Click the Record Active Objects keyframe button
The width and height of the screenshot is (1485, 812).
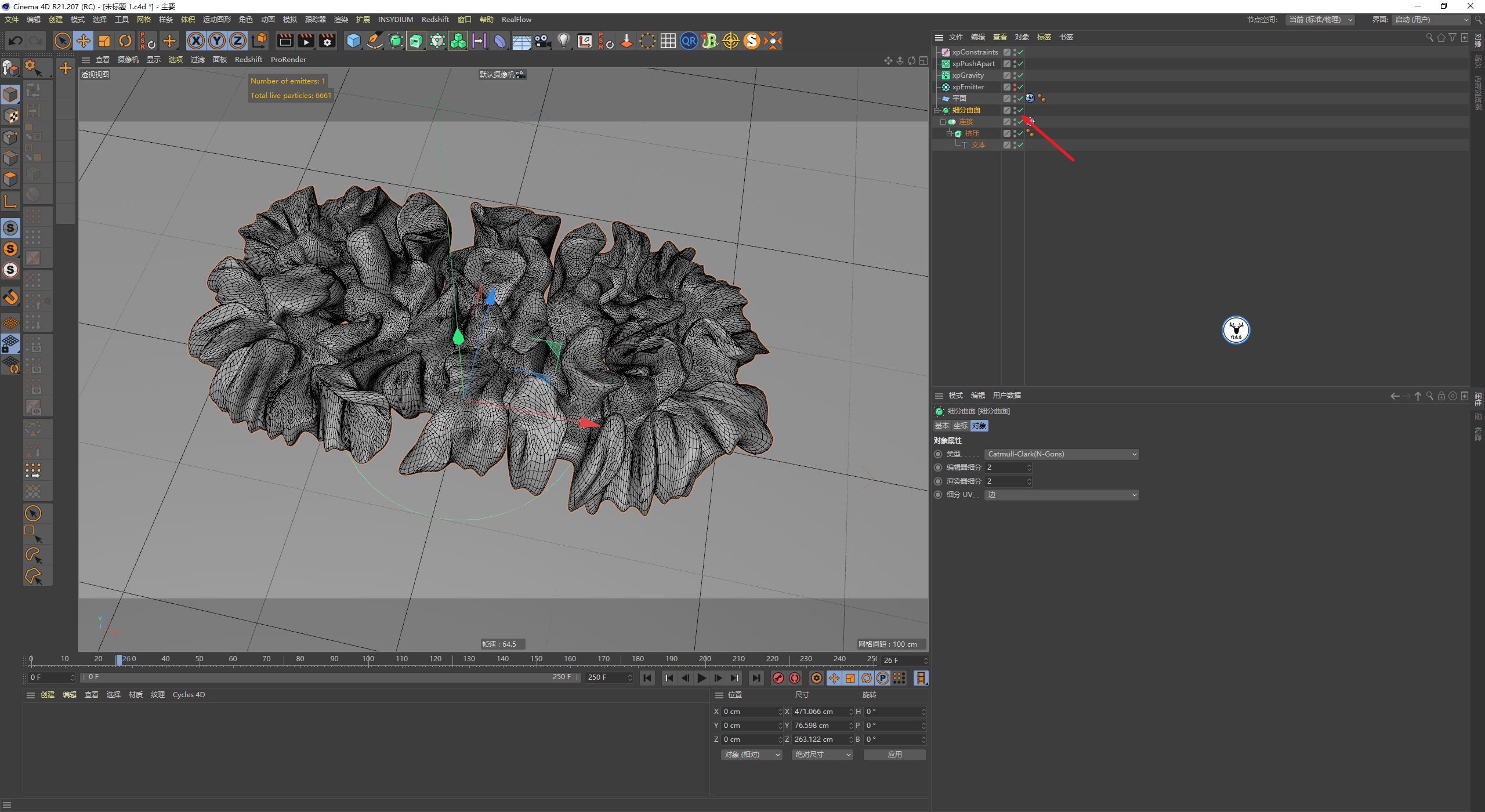pyautogui.click(x=778, y=678)
